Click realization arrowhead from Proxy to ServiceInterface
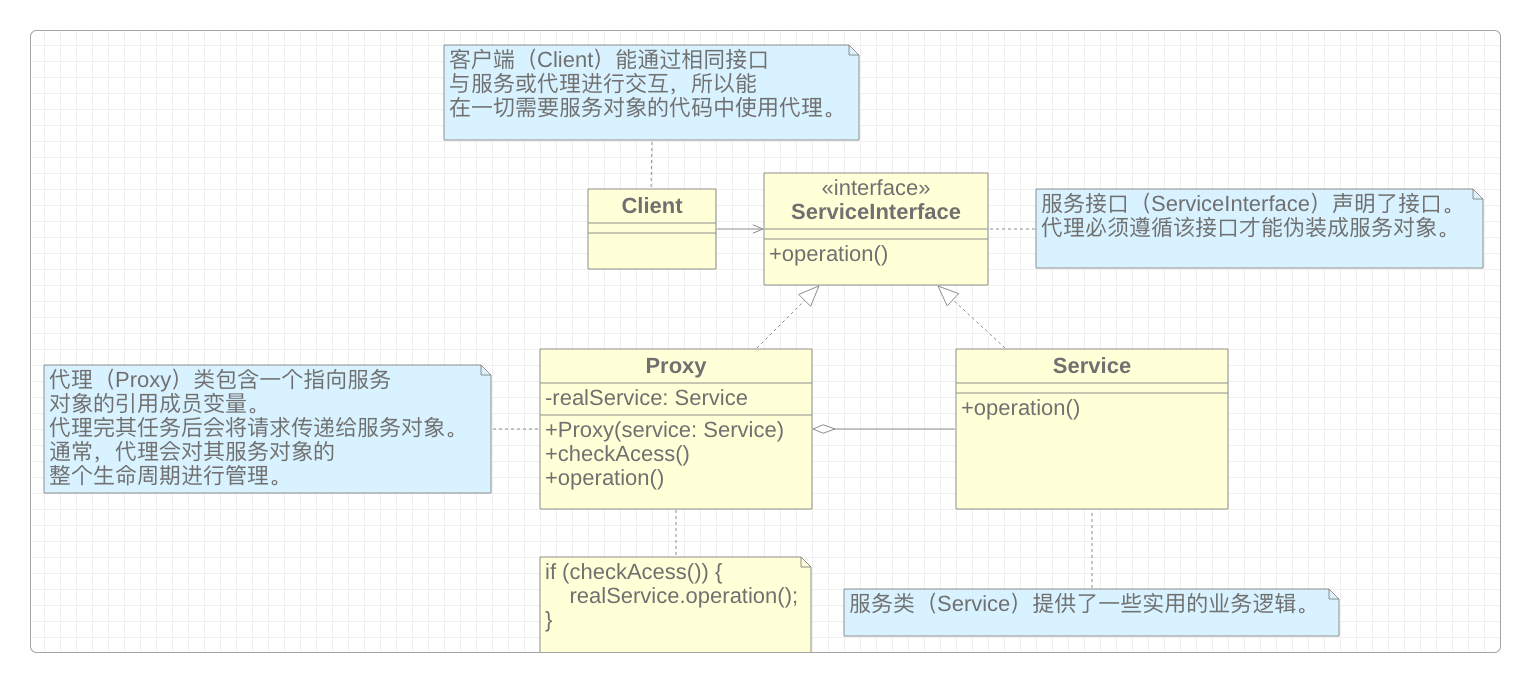Screen dimensions: 1531x683 809,295
